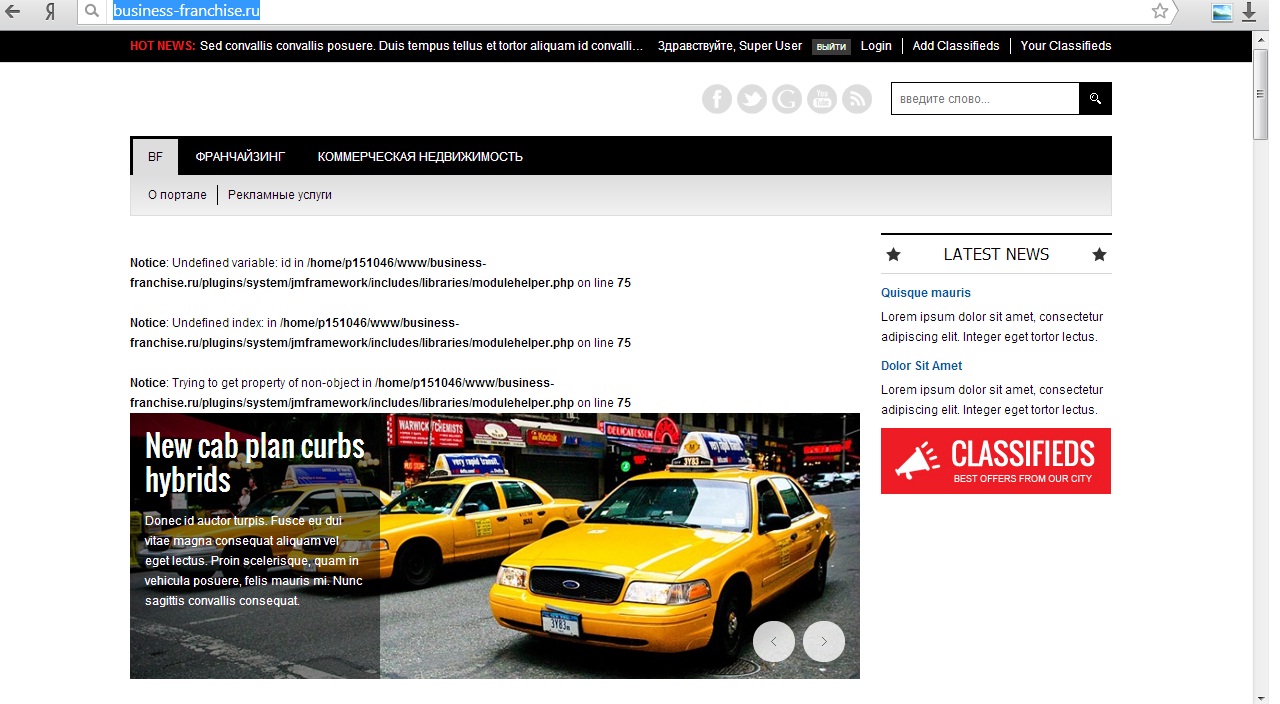1280x704 pixels.
Task: Open the picture icon in the browser toolbar
Action: point(1222,12)
